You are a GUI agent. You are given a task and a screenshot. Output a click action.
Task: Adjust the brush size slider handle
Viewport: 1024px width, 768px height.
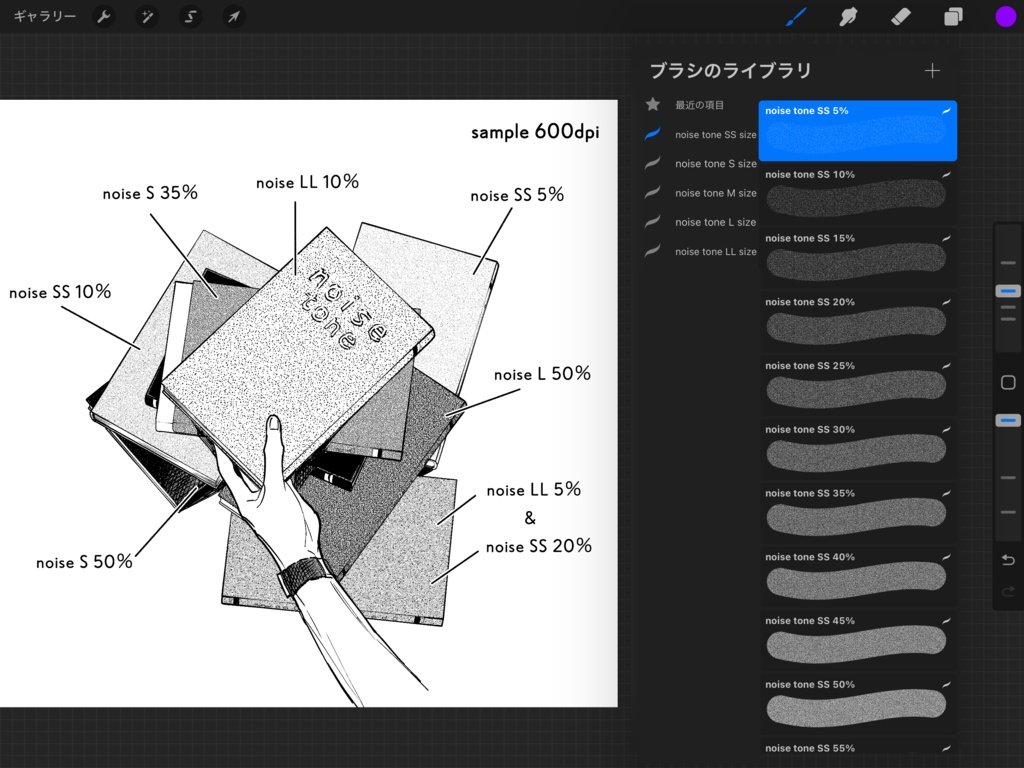1008,291
